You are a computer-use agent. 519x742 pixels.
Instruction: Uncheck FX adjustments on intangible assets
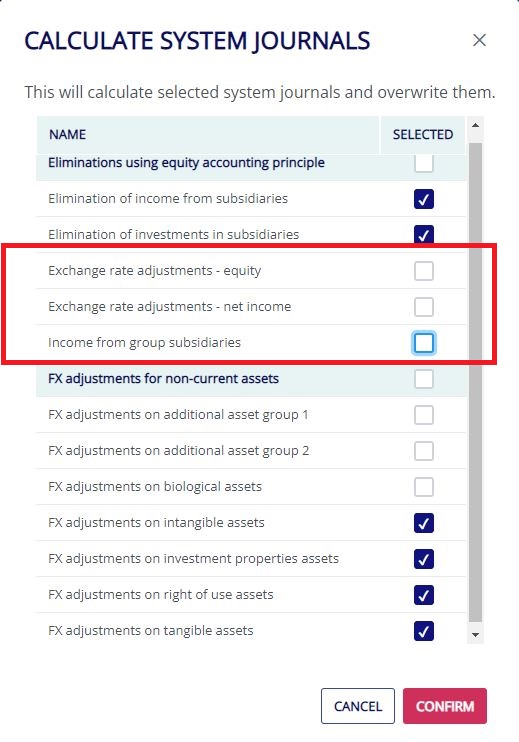[423, 523]
